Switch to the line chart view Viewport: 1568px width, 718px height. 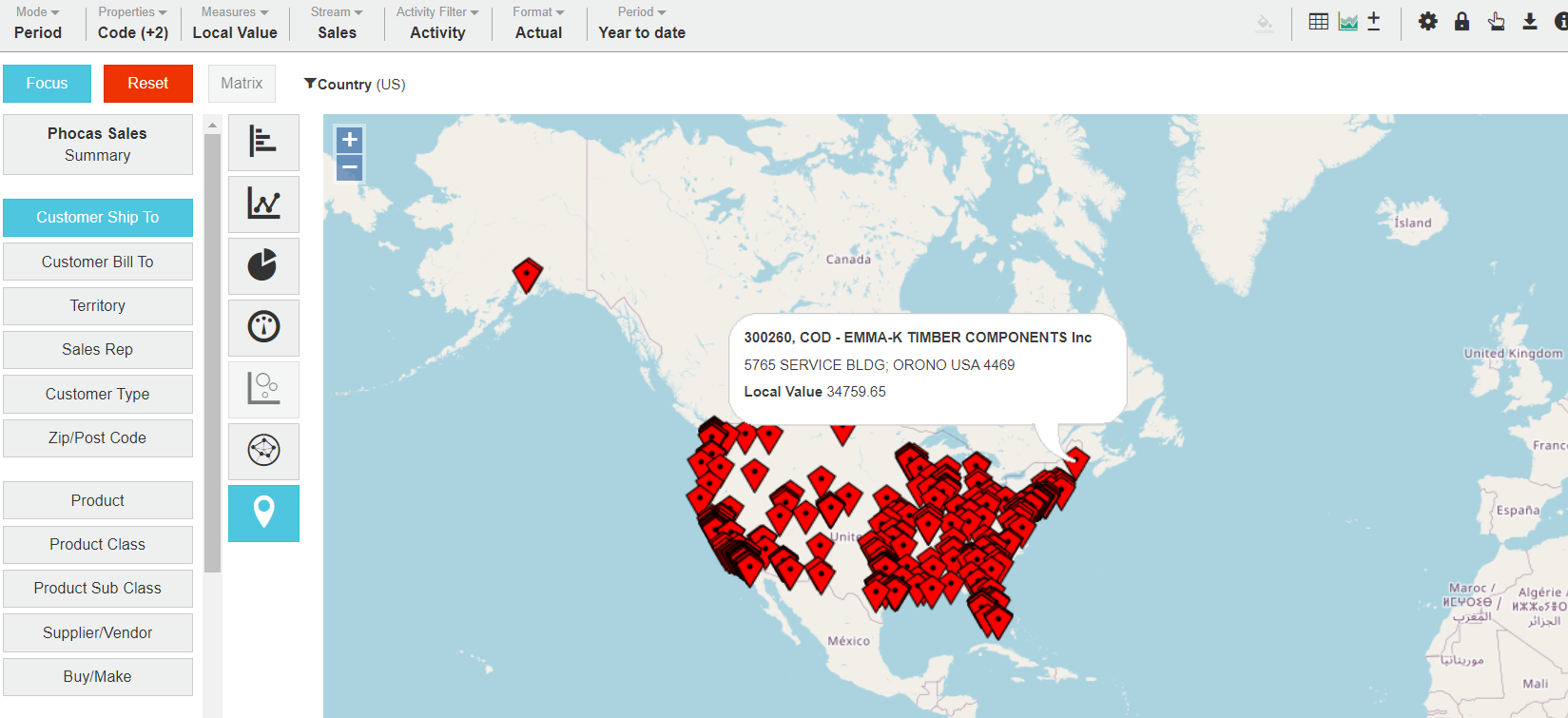[263, 204]
